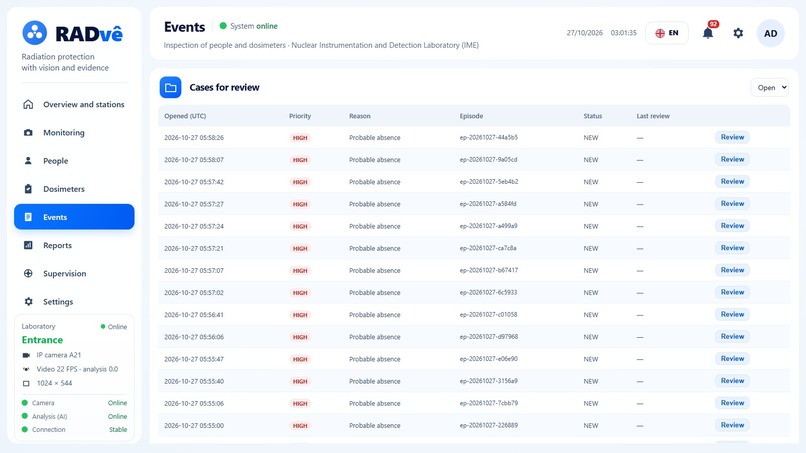The height and width of the screenshot is (453, 806).
Task: Review case ep-20261027-e06e90
Action: tap(732, 358)
